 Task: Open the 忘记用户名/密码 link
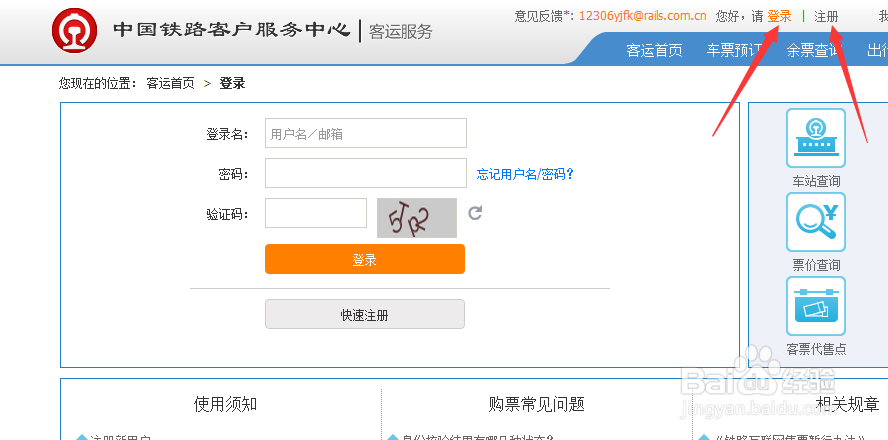click(525, 174)
